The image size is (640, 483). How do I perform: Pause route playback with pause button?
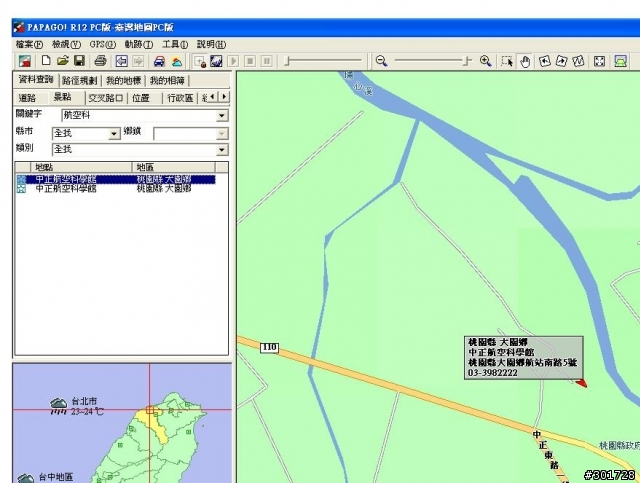pos(267,61)
